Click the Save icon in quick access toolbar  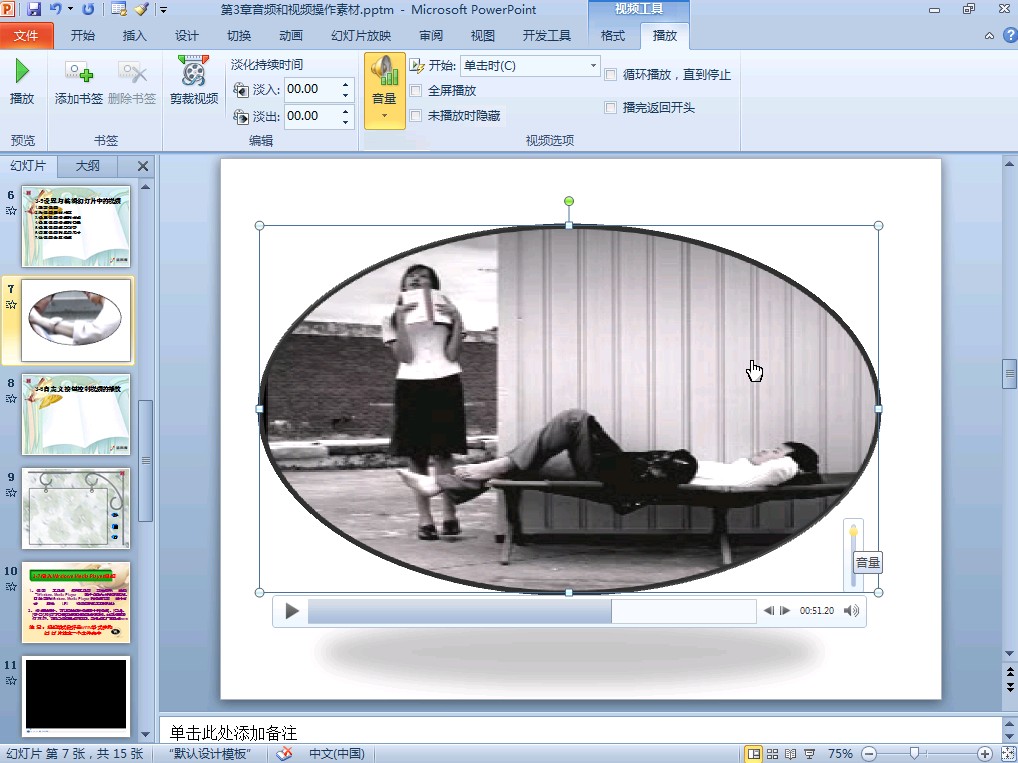[35, 9]
